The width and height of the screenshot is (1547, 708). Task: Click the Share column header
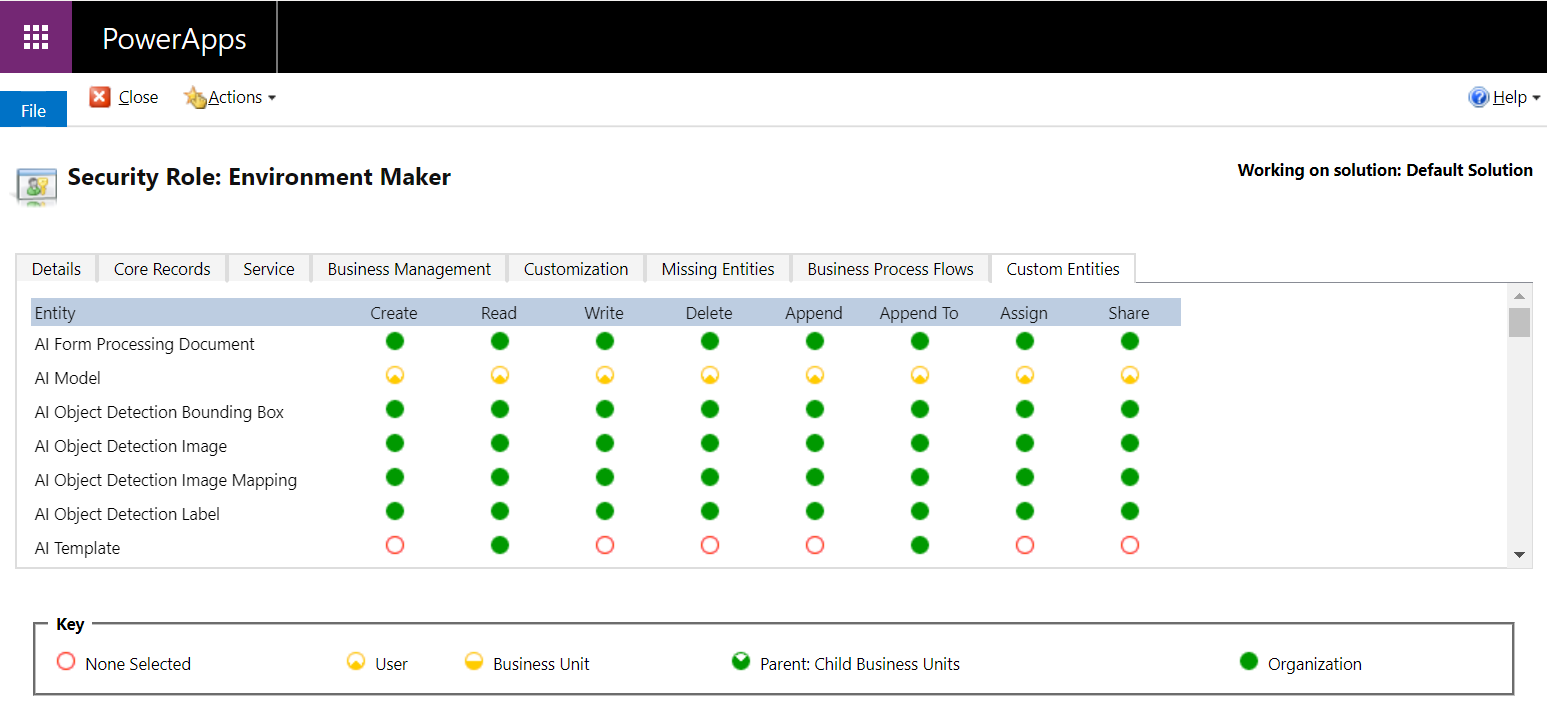(x=1129, y=313)
